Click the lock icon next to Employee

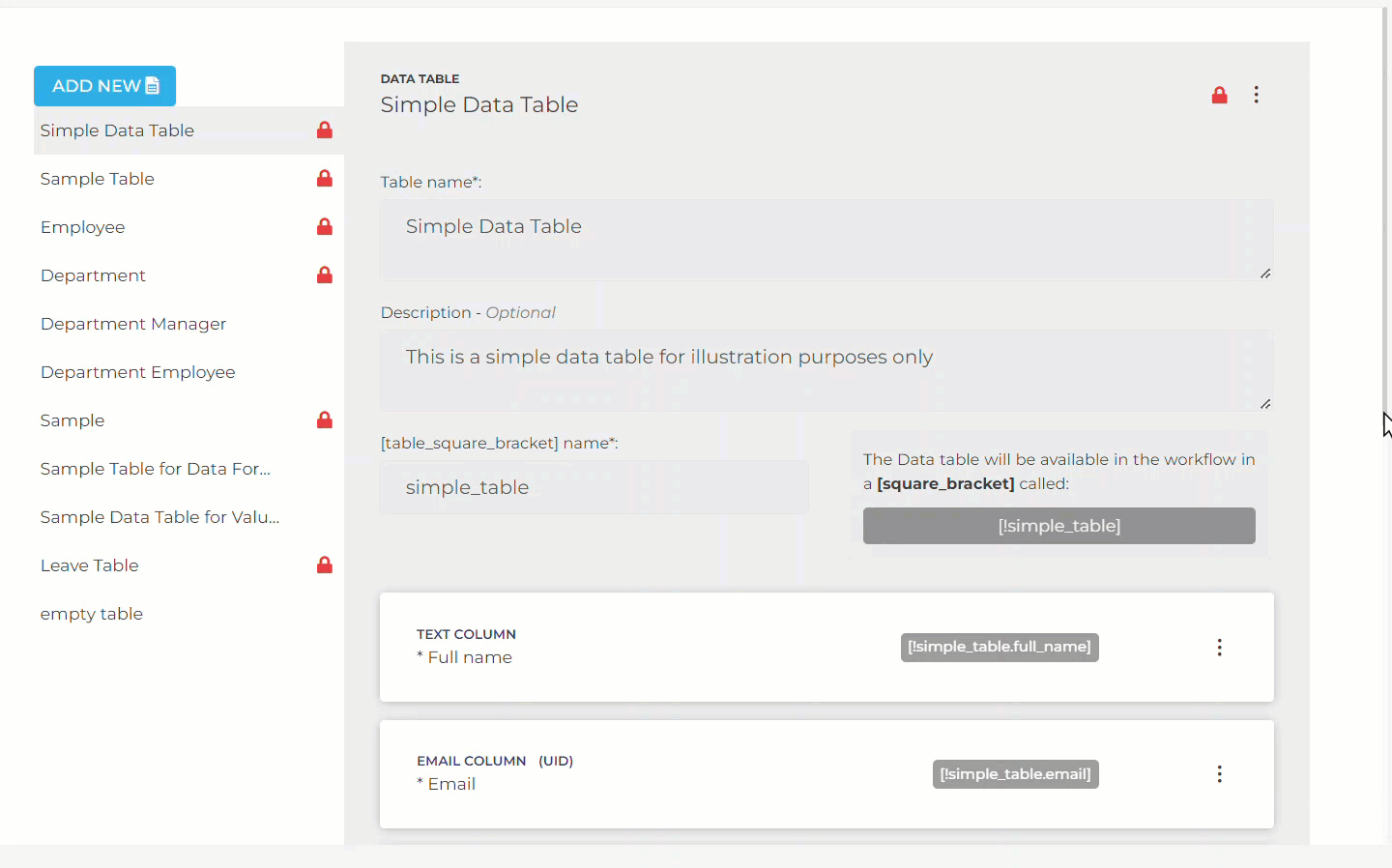click(x=324, y=226)
